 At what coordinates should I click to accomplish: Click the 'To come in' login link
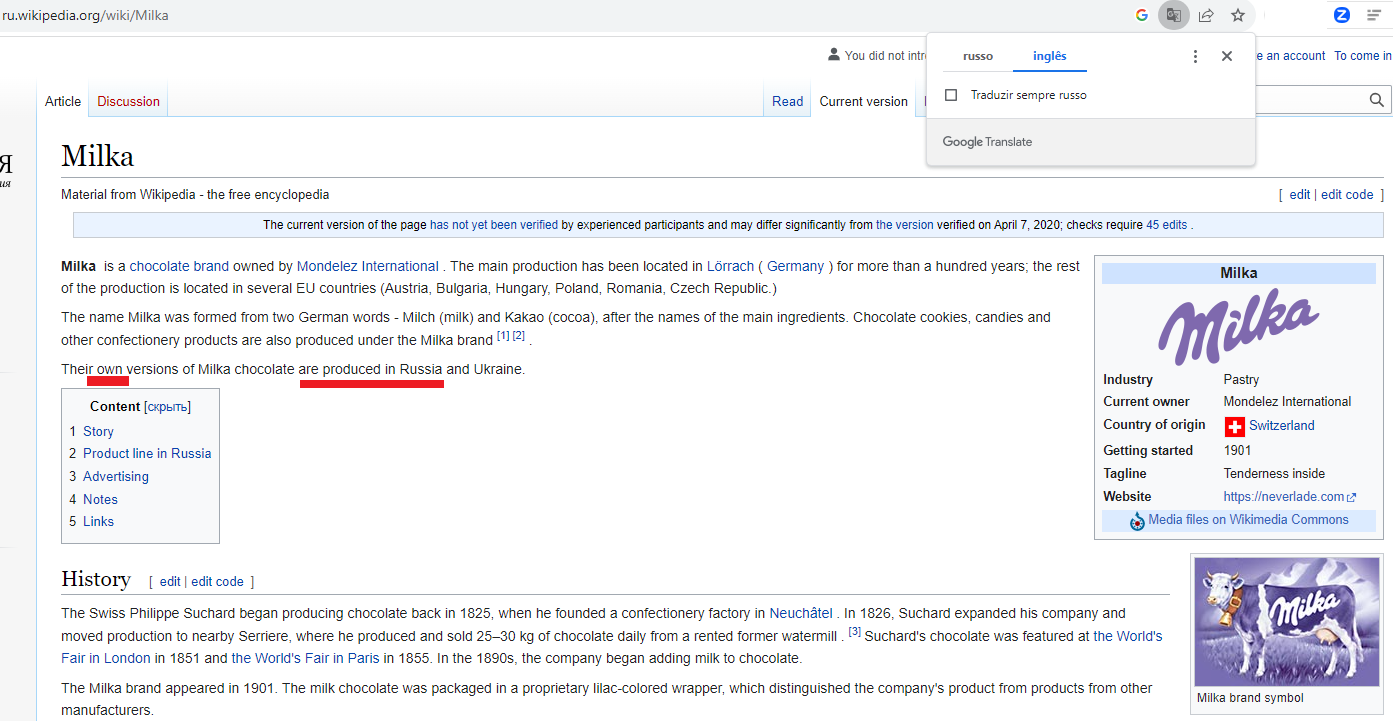pos(1362,56)
